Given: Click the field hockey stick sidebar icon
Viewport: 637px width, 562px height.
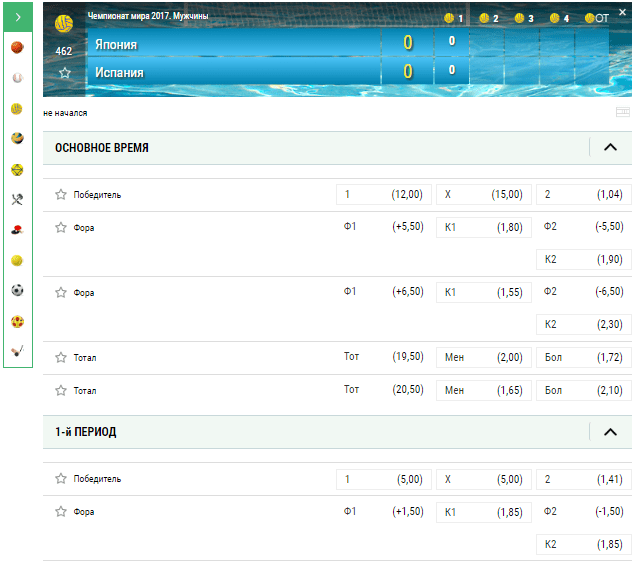Looking at the screenshot, I should pos(17,351).
